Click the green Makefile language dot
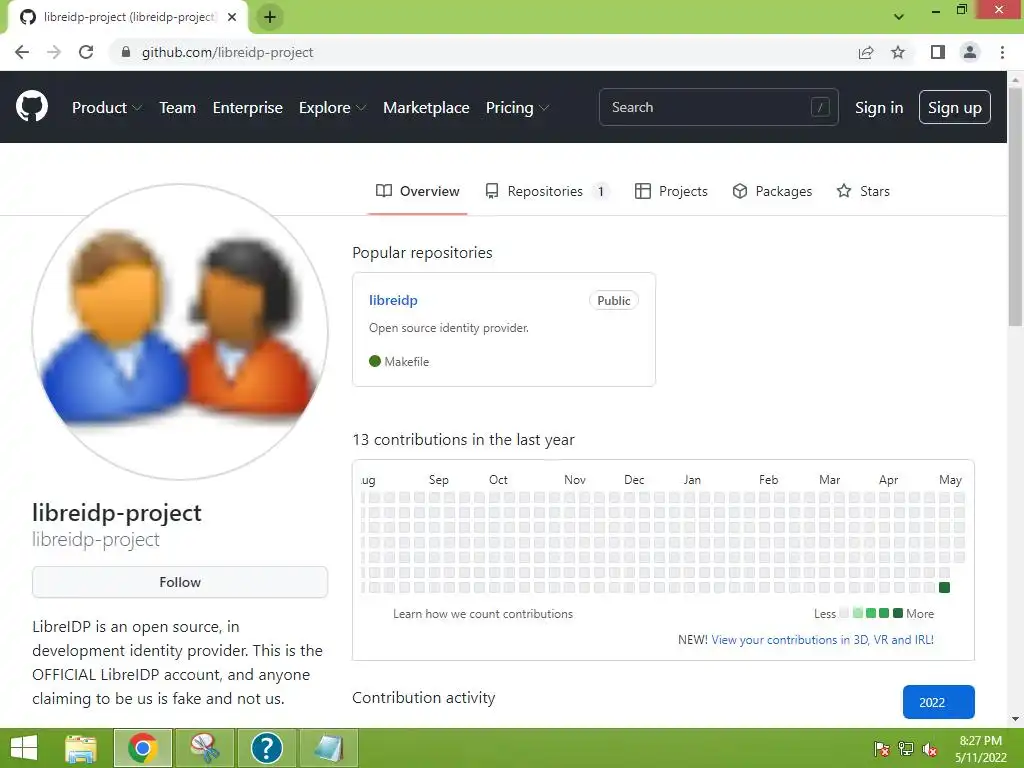1024x768 pixels. (375, 361)
